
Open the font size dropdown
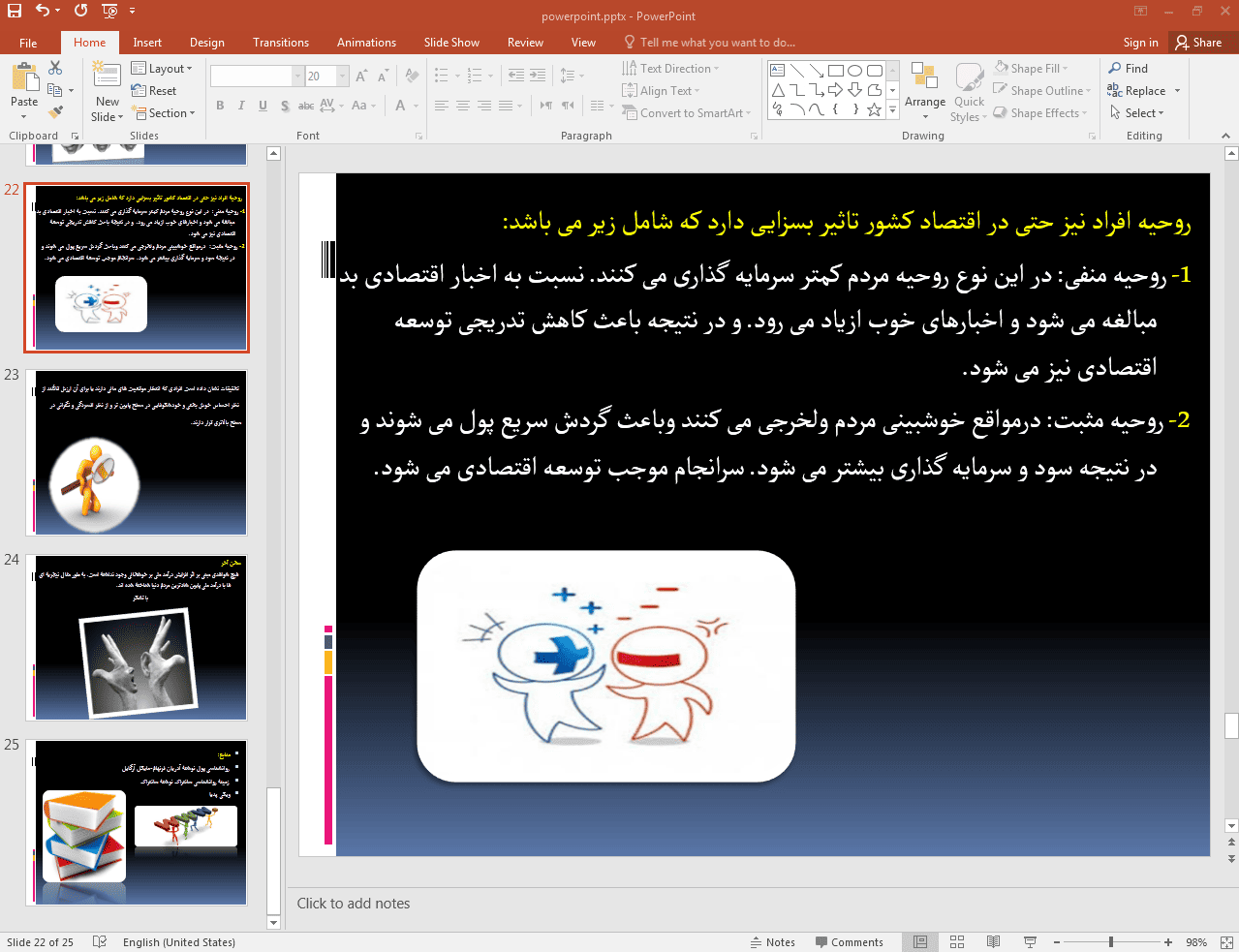(x=343, y=76)
